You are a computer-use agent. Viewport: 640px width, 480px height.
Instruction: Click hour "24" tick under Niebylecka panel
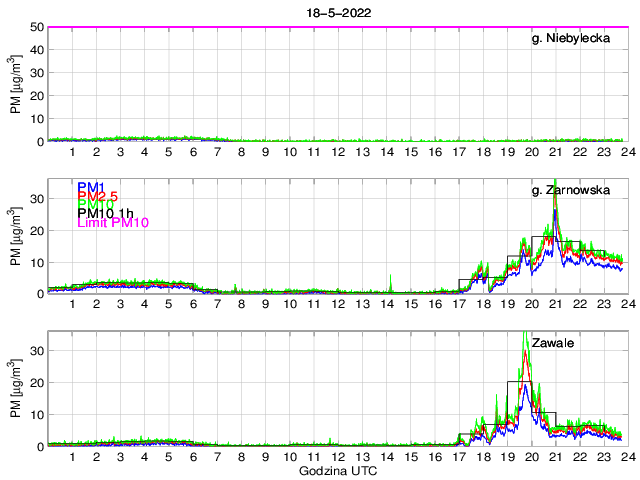click(x=629, y=152)
